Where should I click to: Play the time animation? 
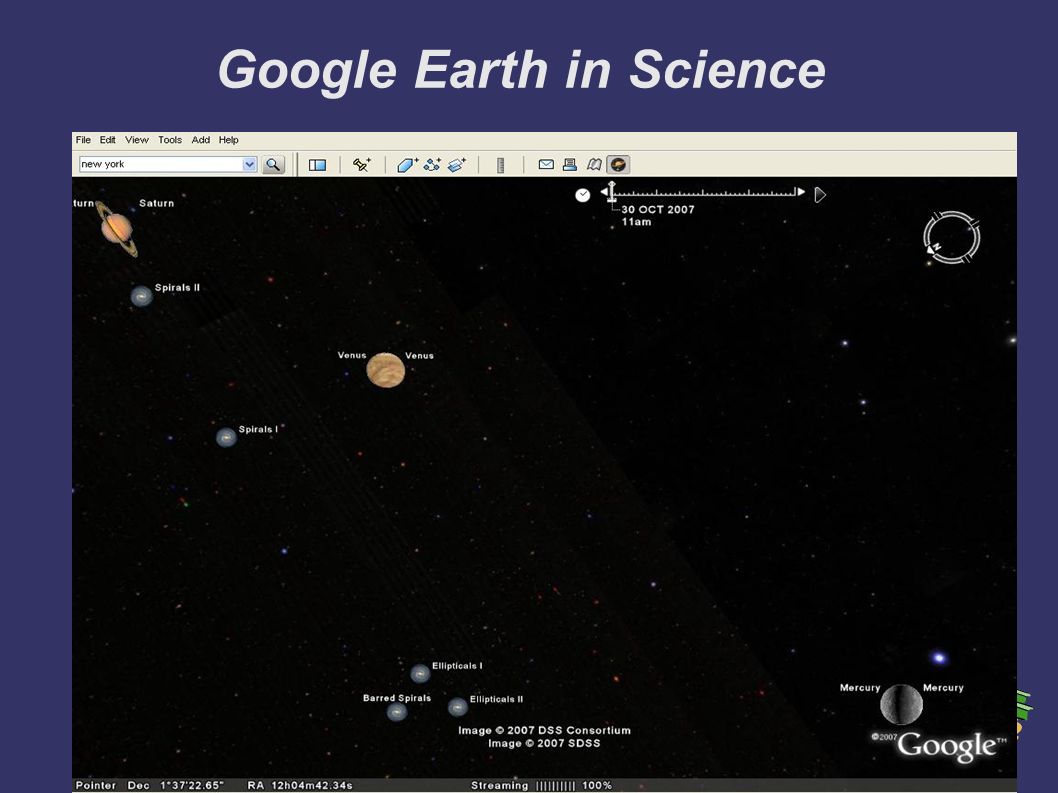820,195
